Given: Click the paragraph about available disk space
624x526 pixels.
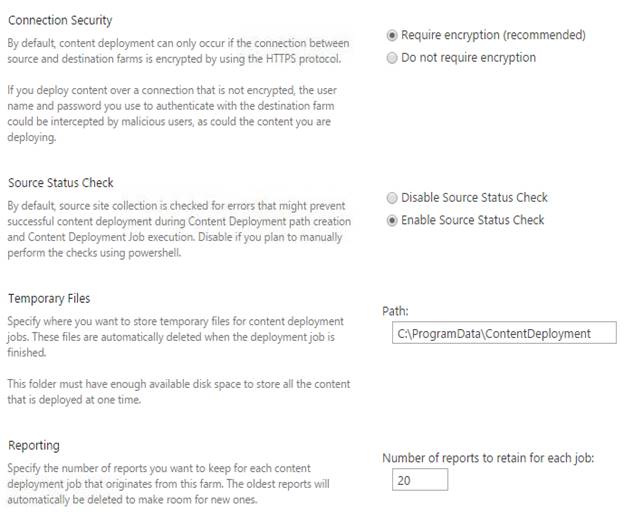Looking at the screenshot, I should pyautogui.click(x=178, y=391).
